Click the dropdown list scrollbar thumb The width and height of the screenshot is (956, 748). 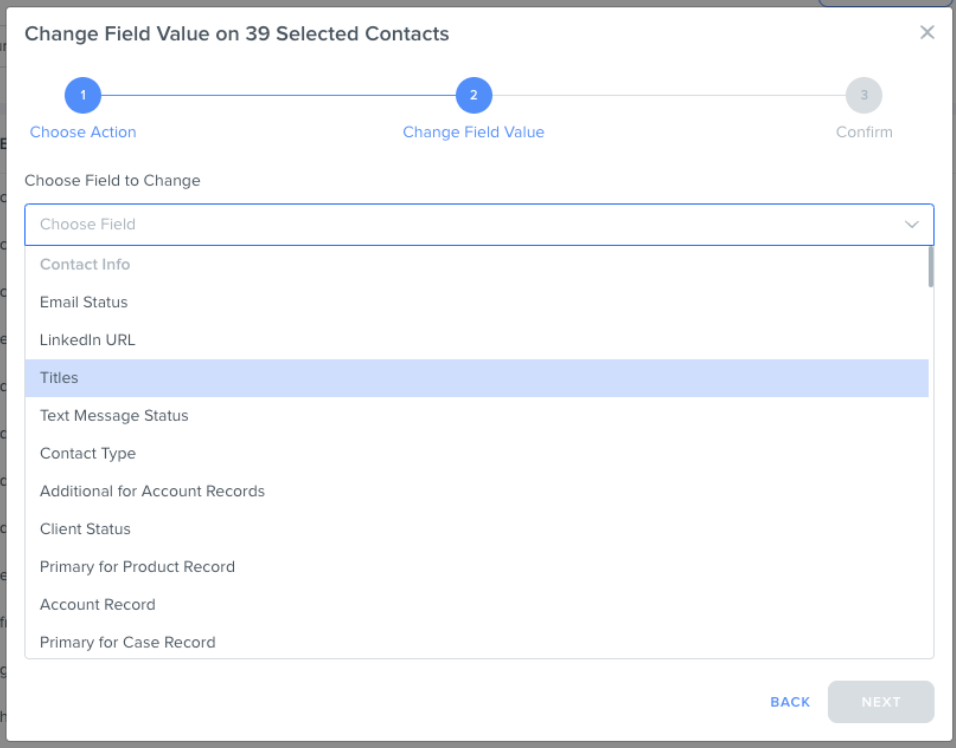coord(930,267)
